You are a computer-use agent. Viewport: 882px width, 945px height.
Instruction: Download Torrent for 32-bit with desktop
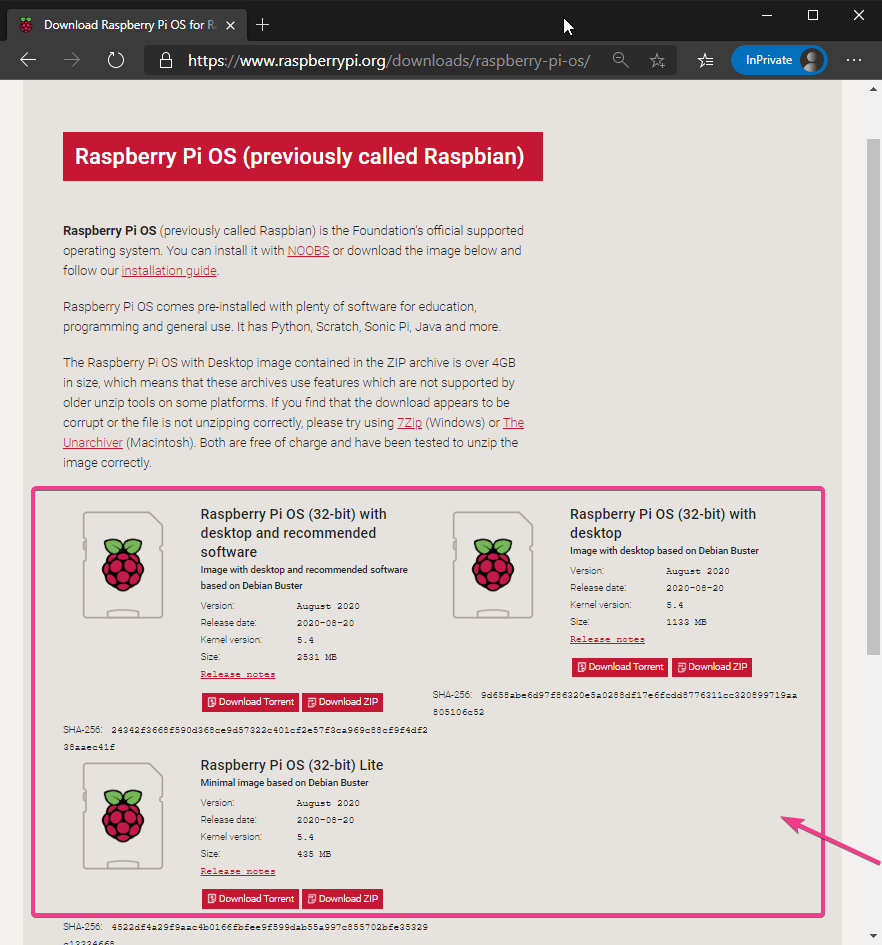click(x=620, y=667)
